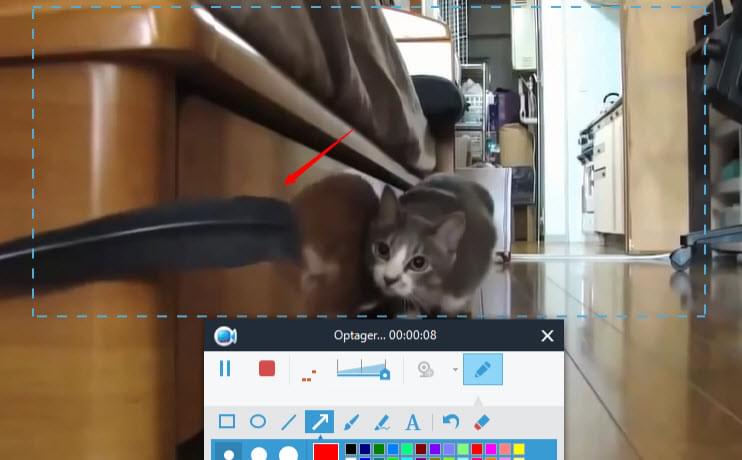Select the Ellipse drawing tool
This screenshot has height=460, width=742.
point(257,422)
